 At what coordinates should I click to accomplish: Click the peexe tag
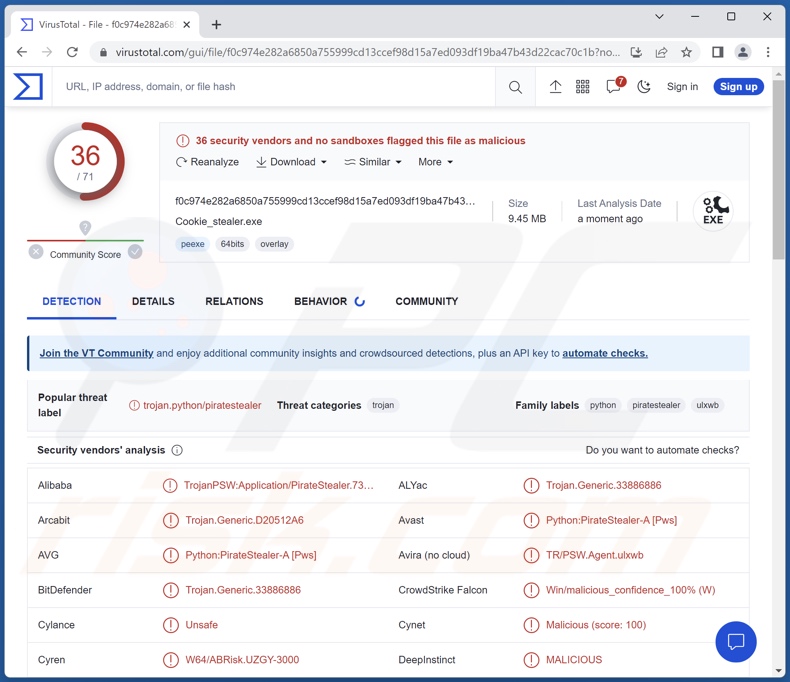coord(192,244)
